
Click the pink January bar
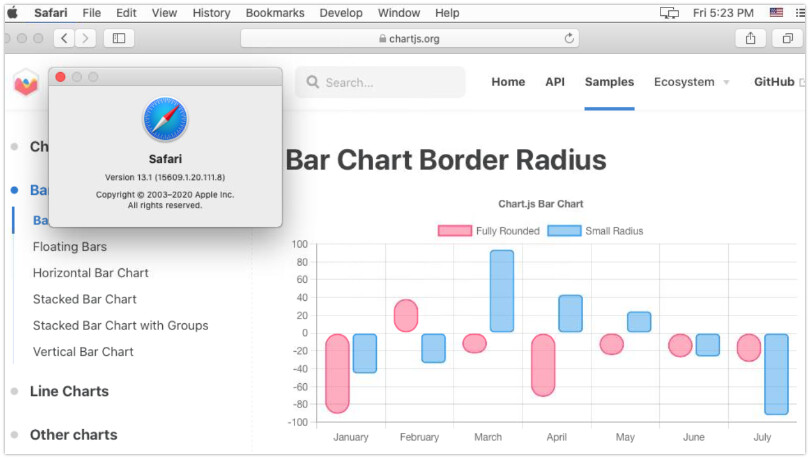pos(337,373)
